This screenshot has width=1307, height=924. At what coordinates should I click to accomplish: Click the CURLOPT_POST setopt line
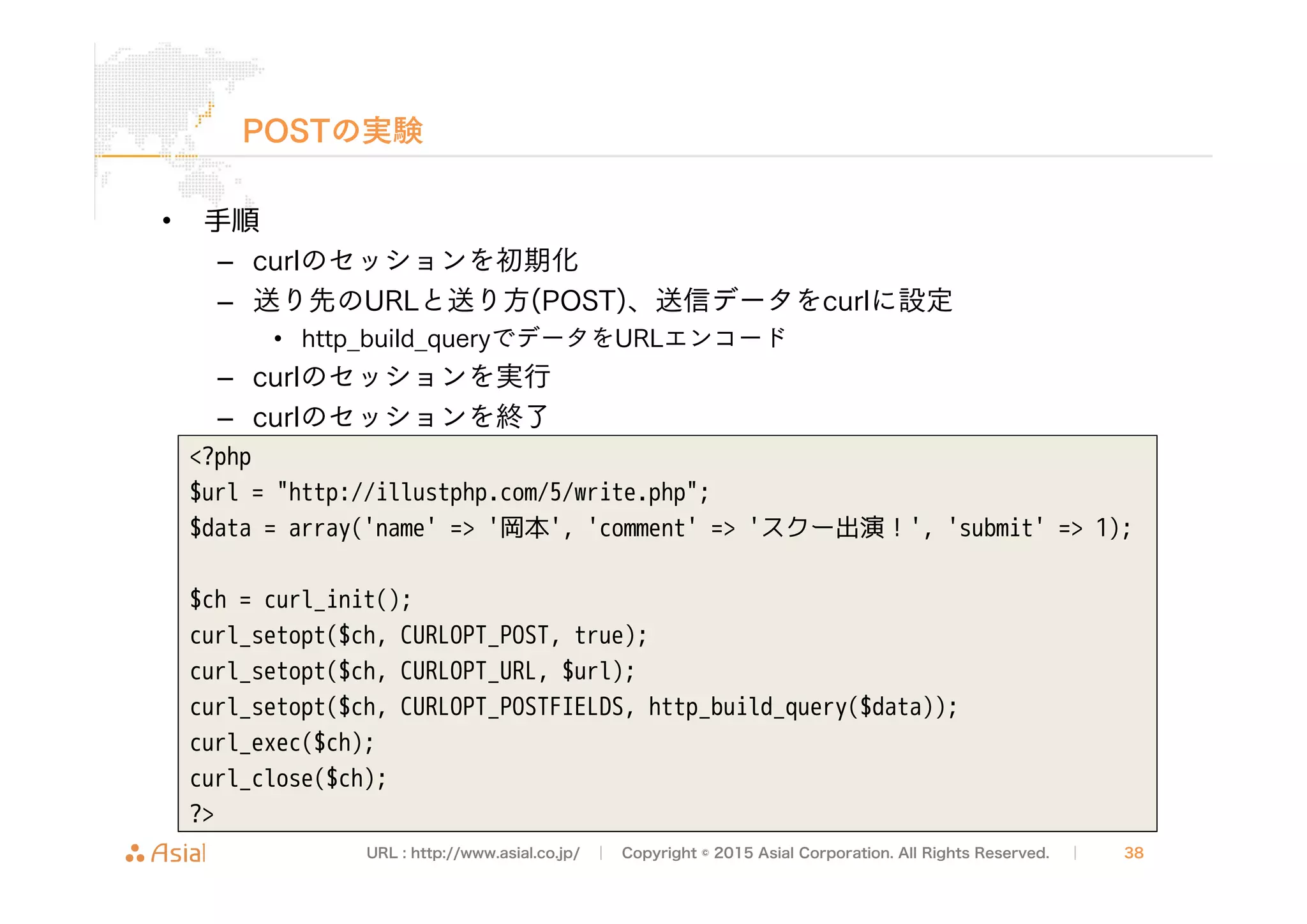(x=419, y=636)
